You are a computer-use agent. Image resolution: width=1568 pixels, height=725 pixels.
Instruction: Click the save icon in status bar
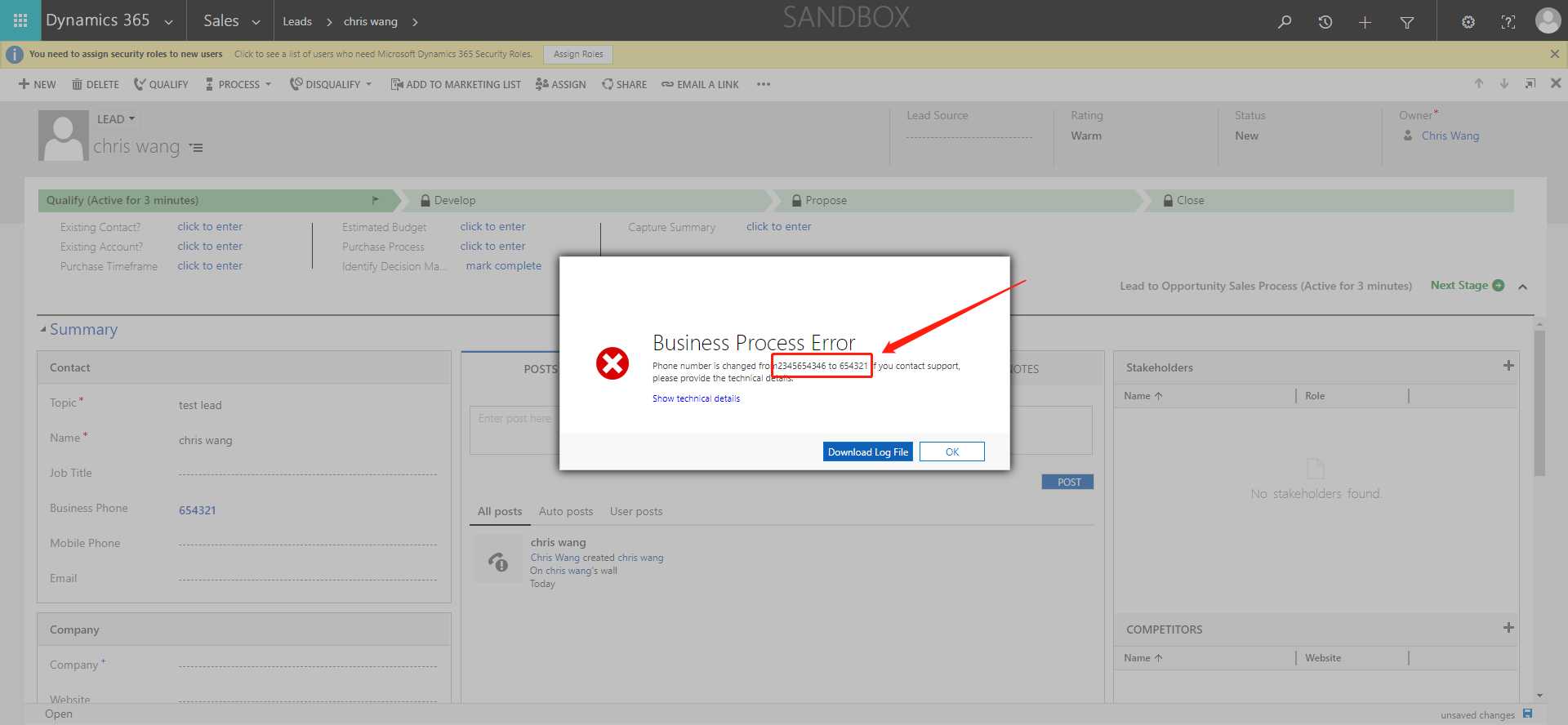pyautogui.click(x=1527, y=714)
